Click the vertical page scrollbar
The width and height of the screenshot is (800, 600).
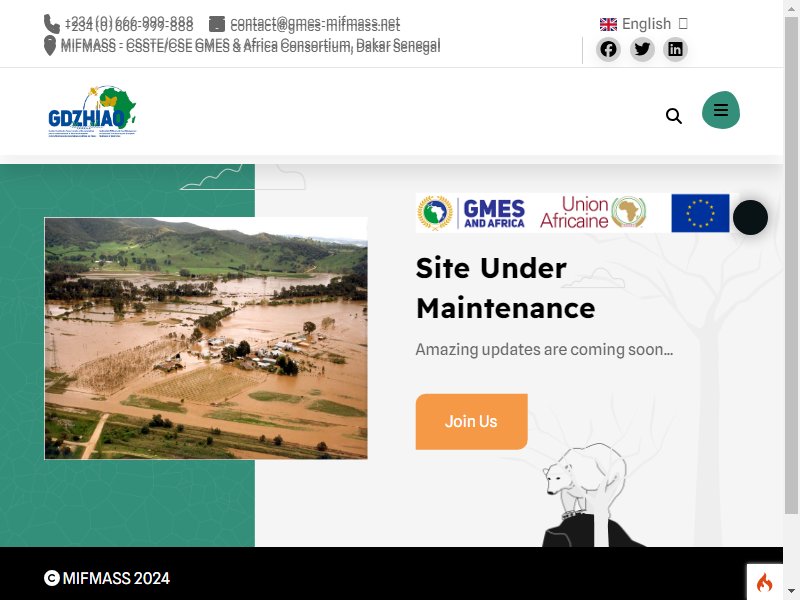[x=791, y=265]
